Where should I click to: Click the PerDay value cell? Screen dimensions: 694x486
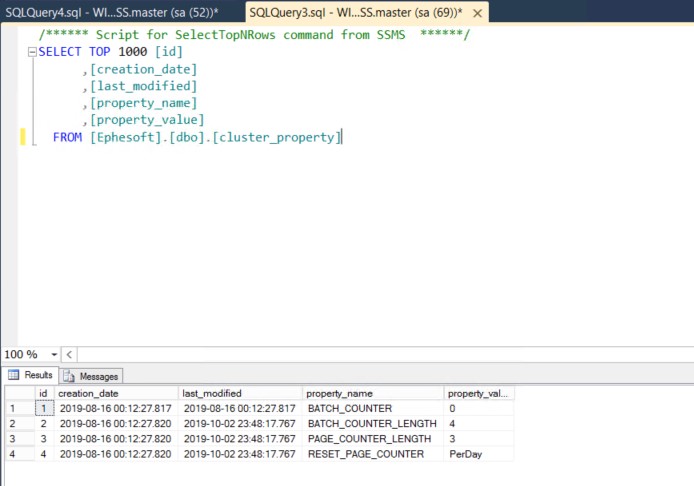pos(479,454)
